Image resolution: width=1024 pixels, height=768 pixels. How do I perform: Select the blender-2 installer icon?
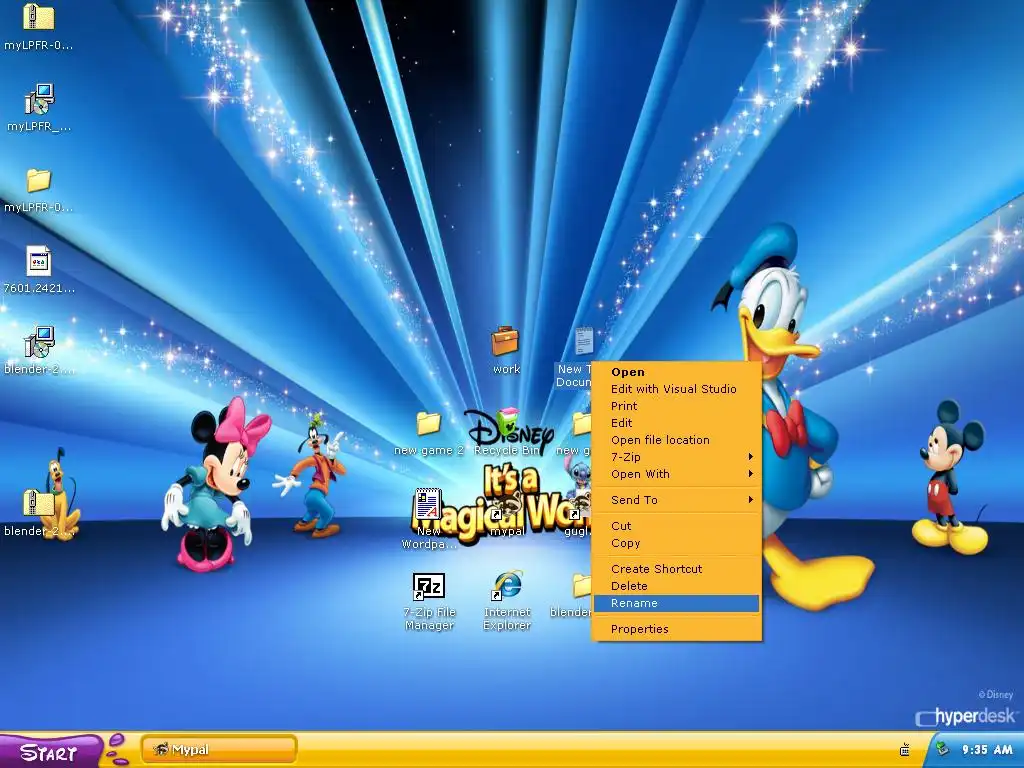39,342
